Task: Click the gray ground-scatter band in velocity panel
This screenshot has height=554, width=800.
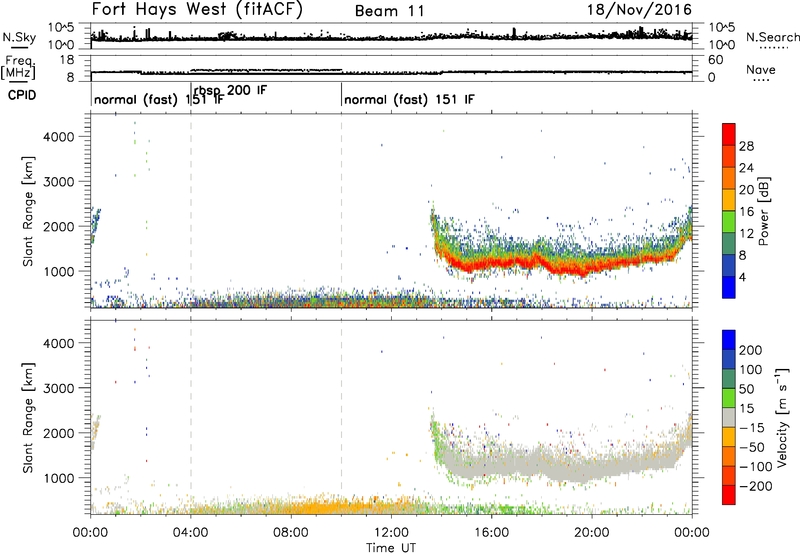Action: click(561, 465)
